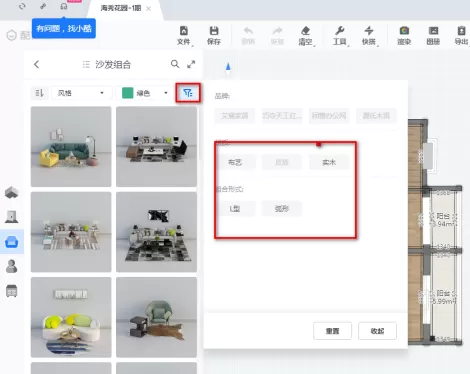This screenshot has width=470, height=374.
Task: Click the refresh icon at top left
Action: [22, 6]
